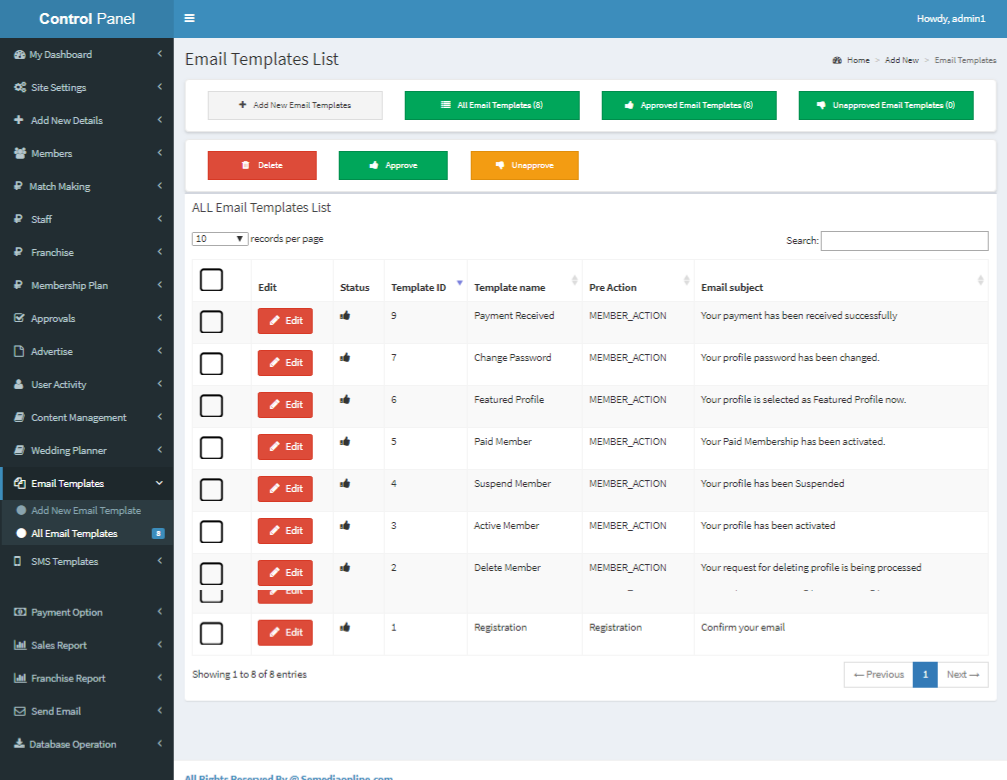Click the Pre Action column sort icon
The height and width of the screenshot is (780, 1007).
point(686,280)
